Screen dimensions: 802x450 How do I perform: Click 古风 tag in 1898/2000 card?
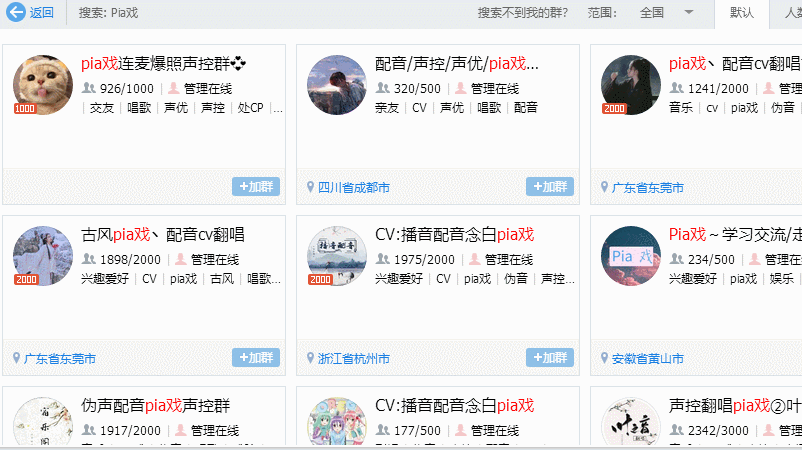[x=222, y=279]
